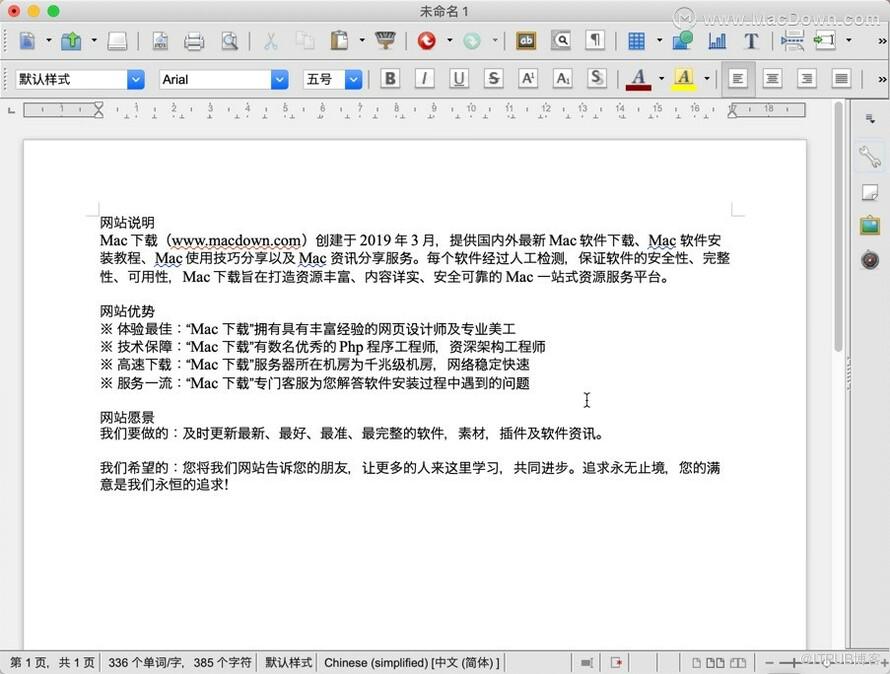Click 默认样式 in the status bar

click(288, 663)
